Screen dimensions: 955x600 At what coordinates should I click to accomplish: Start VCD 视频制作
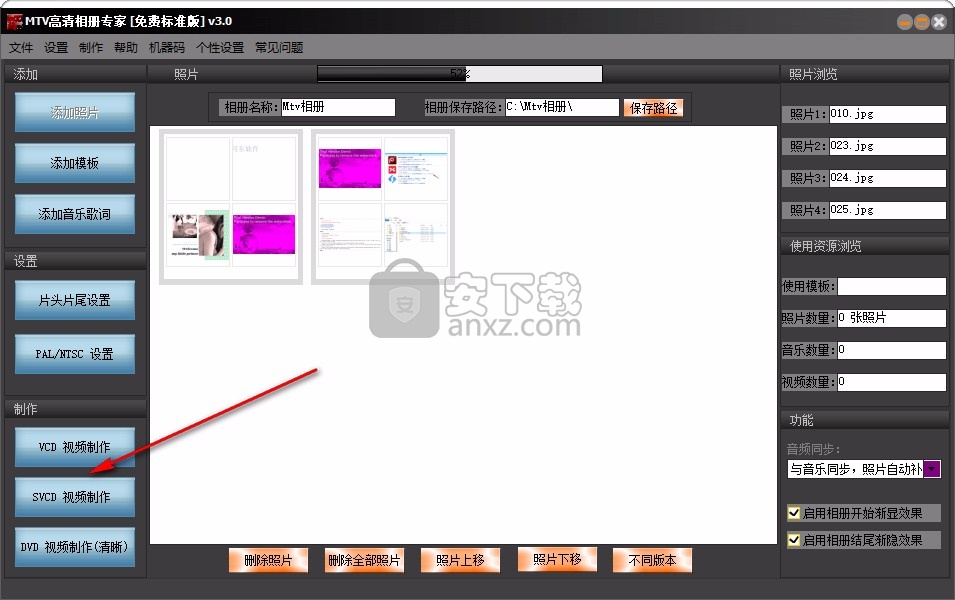pos(75,446)
